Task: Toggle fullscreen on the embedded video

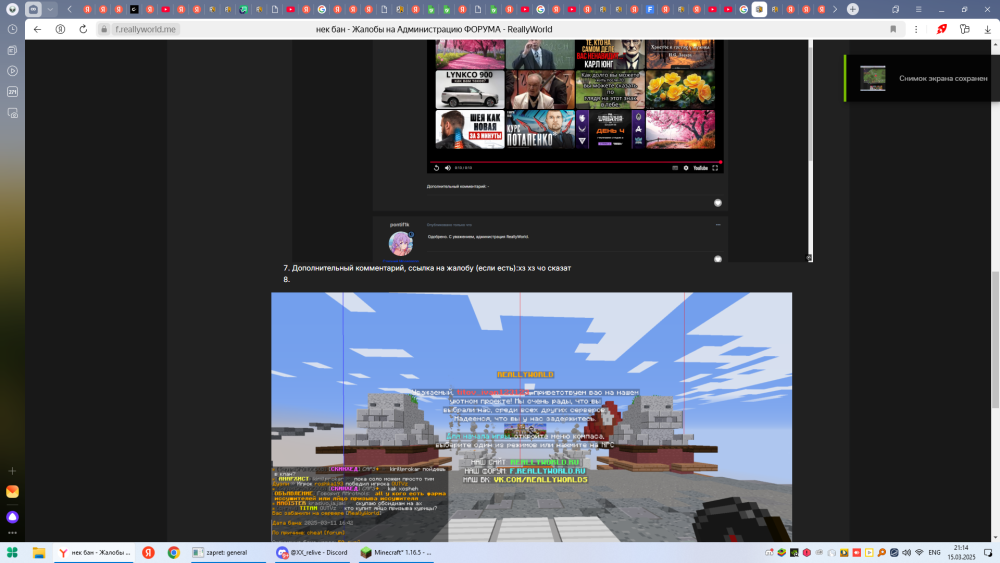Action: click(x=715, y=168)
